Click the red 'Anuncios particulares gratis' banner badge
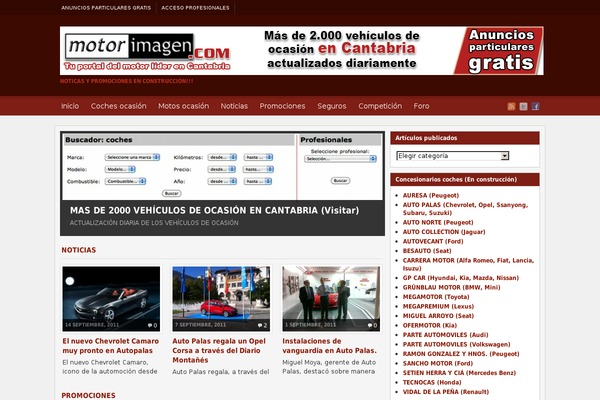This screenshot has width=600, height=400. [x=499, y=51]
